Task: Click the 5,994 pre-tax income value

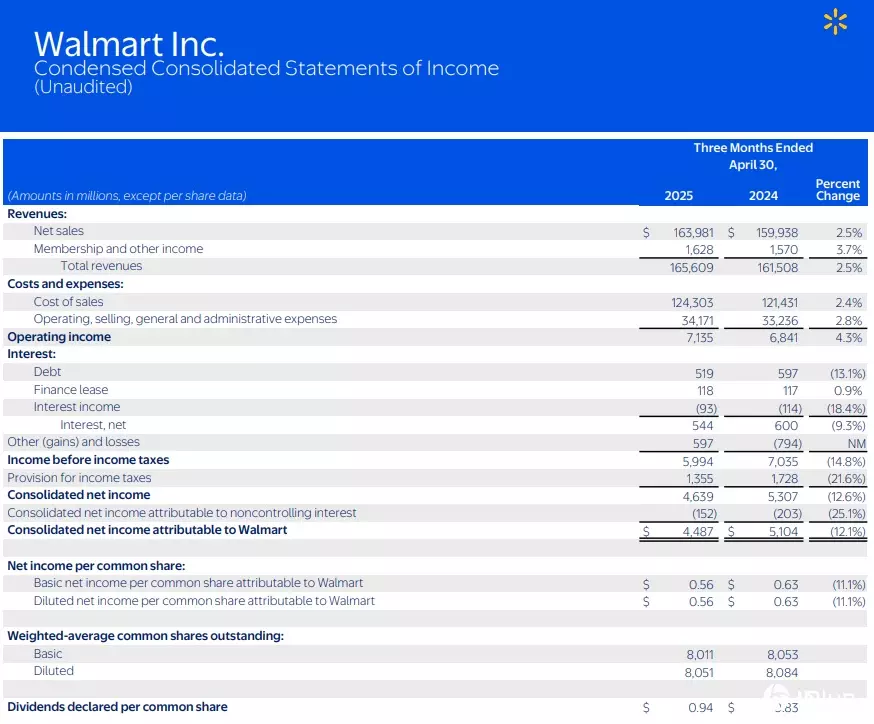Action: pyautogui.click(x=698, y=461)
